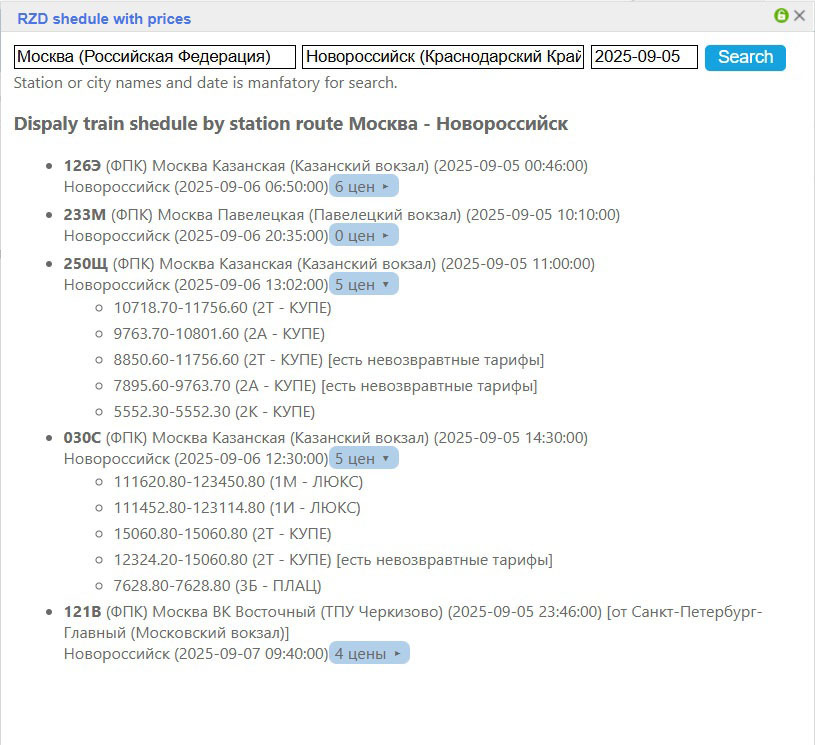The image size is (815, 745).
Task: Click arrival Новороссийск (2025-09-06 12:30:00)
Action: click(196, 459)
